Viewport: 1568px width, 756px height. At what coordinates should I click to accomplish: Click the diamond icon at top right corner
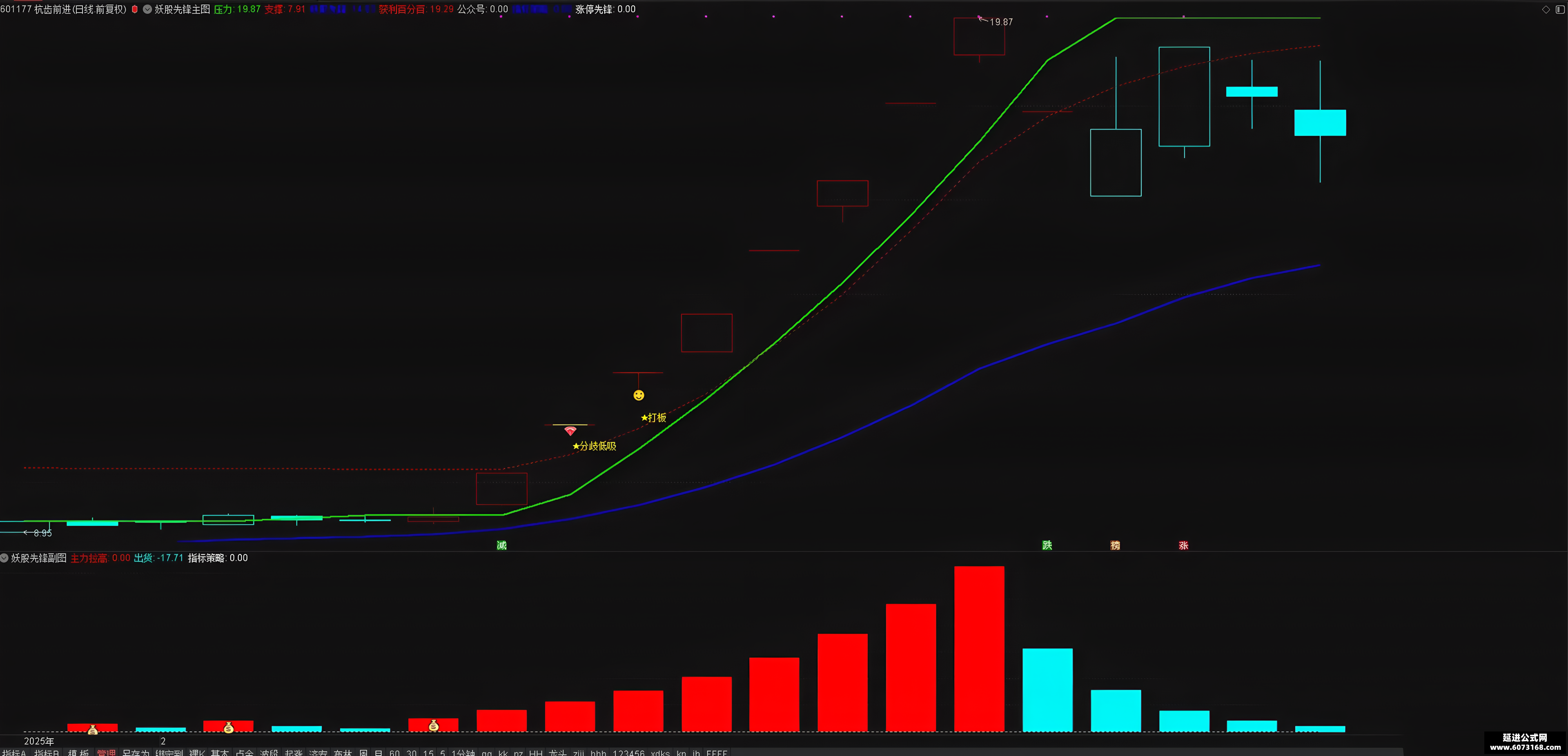coord(1546,9)
